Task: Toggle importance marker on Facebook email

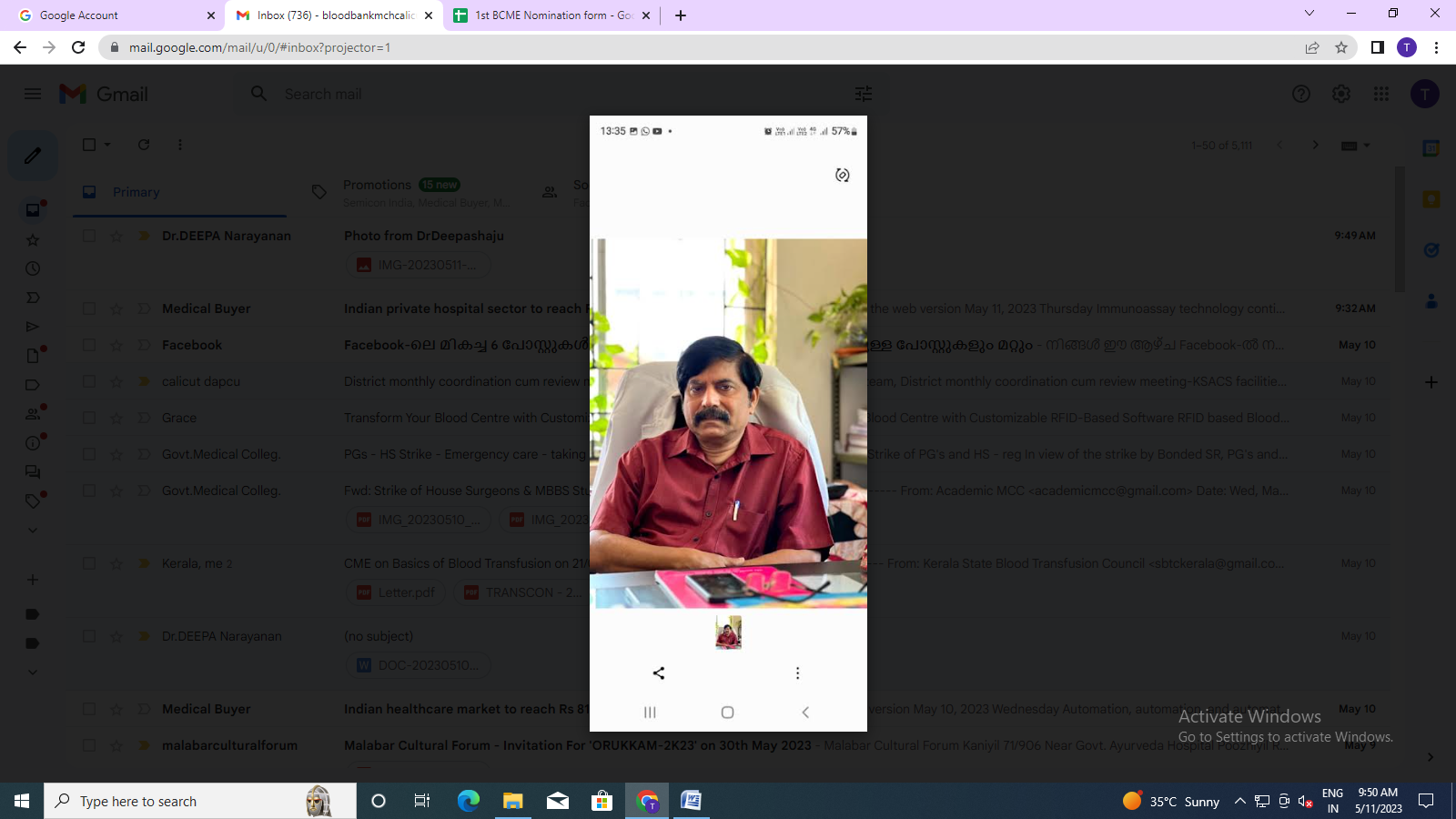Action: (x=144, y=345)
